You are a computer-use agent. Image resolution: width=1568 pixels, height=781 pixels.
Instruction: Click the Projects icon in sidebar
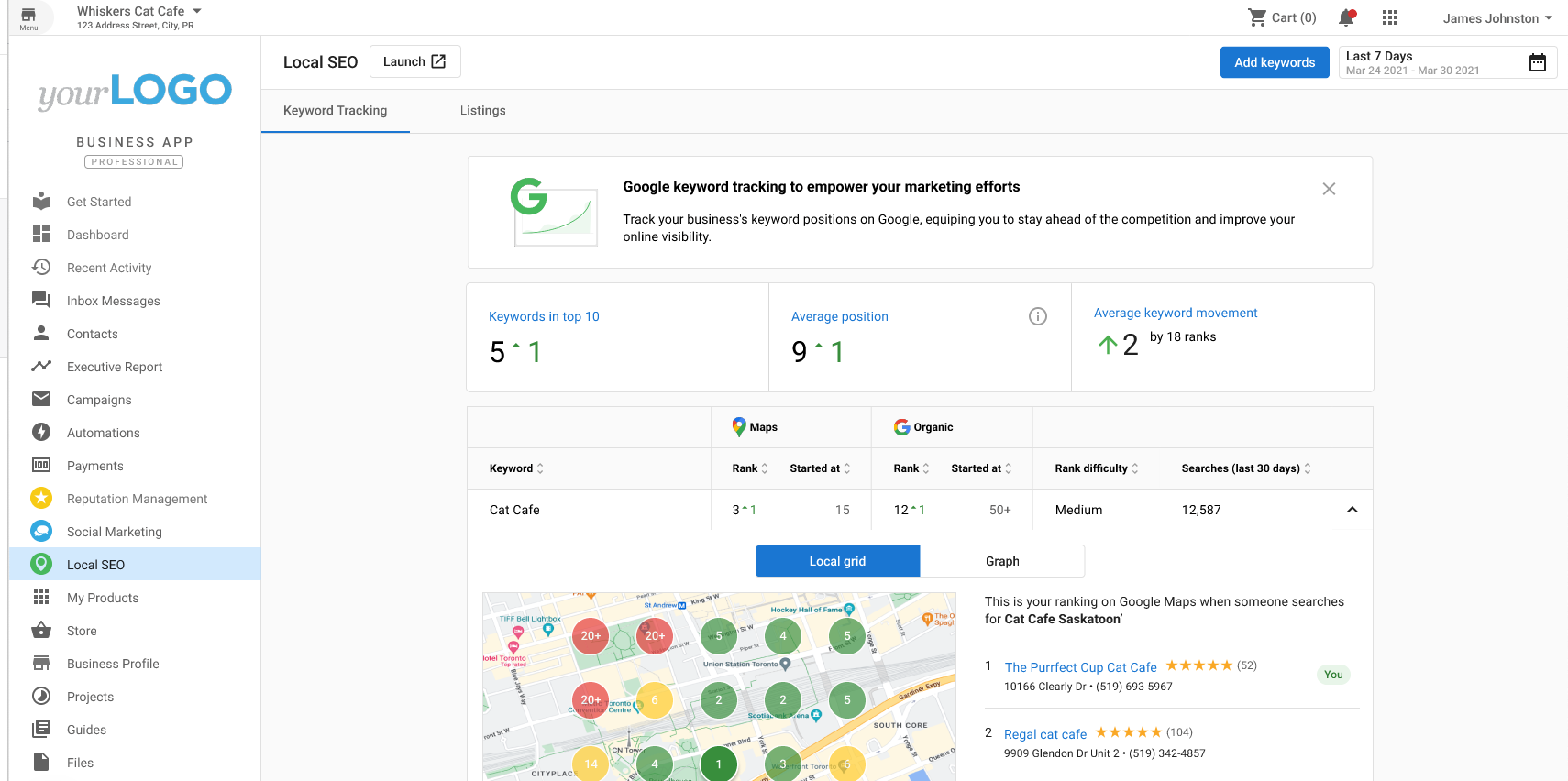pos(41,697)
